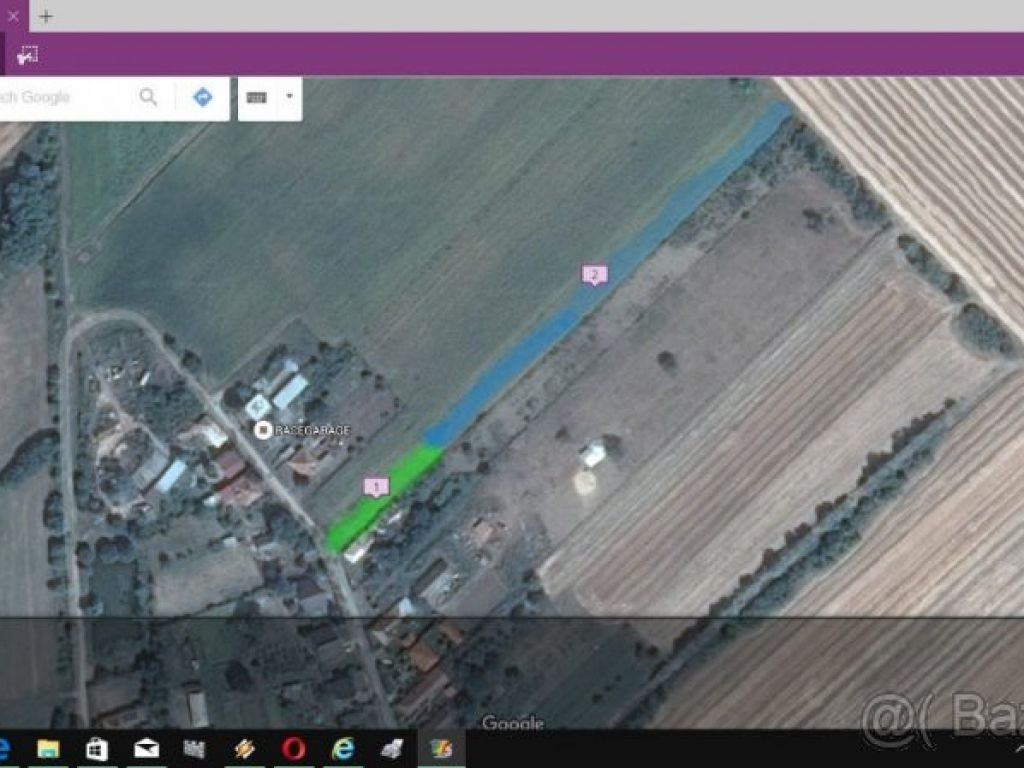Viewport: 1024px width, 768px height.
Task: Click the Google logo on the map
Action: 513,722
